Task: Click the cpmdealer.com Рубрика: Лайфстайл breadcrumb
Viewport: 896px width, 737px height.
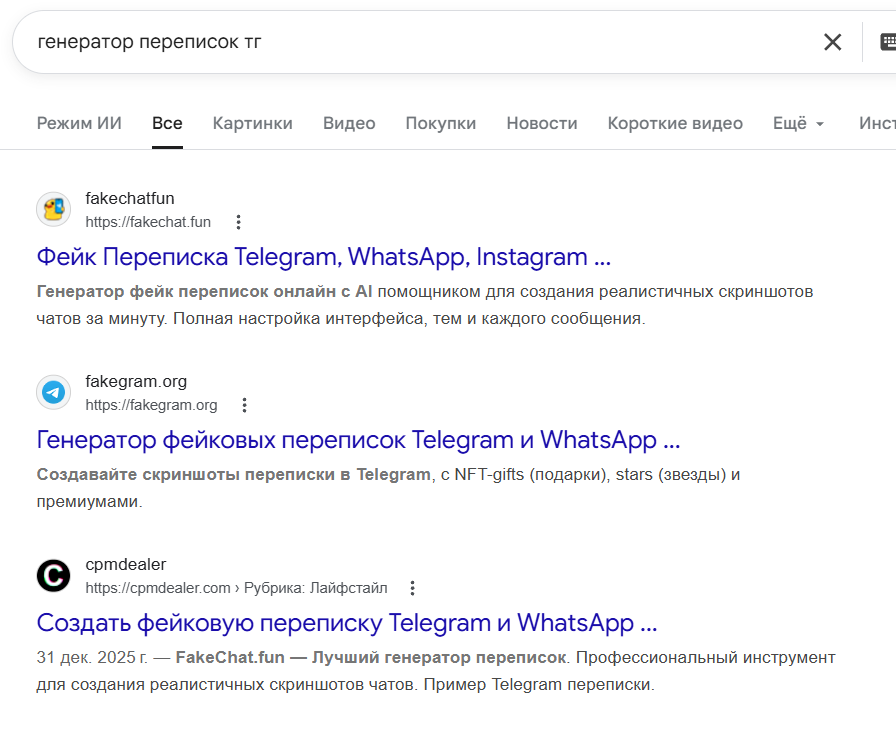Action: point(236,588)
